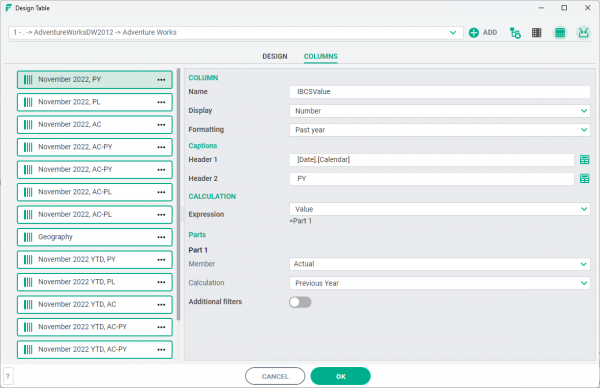Click the Header 1 input field

tap(432, 160)
